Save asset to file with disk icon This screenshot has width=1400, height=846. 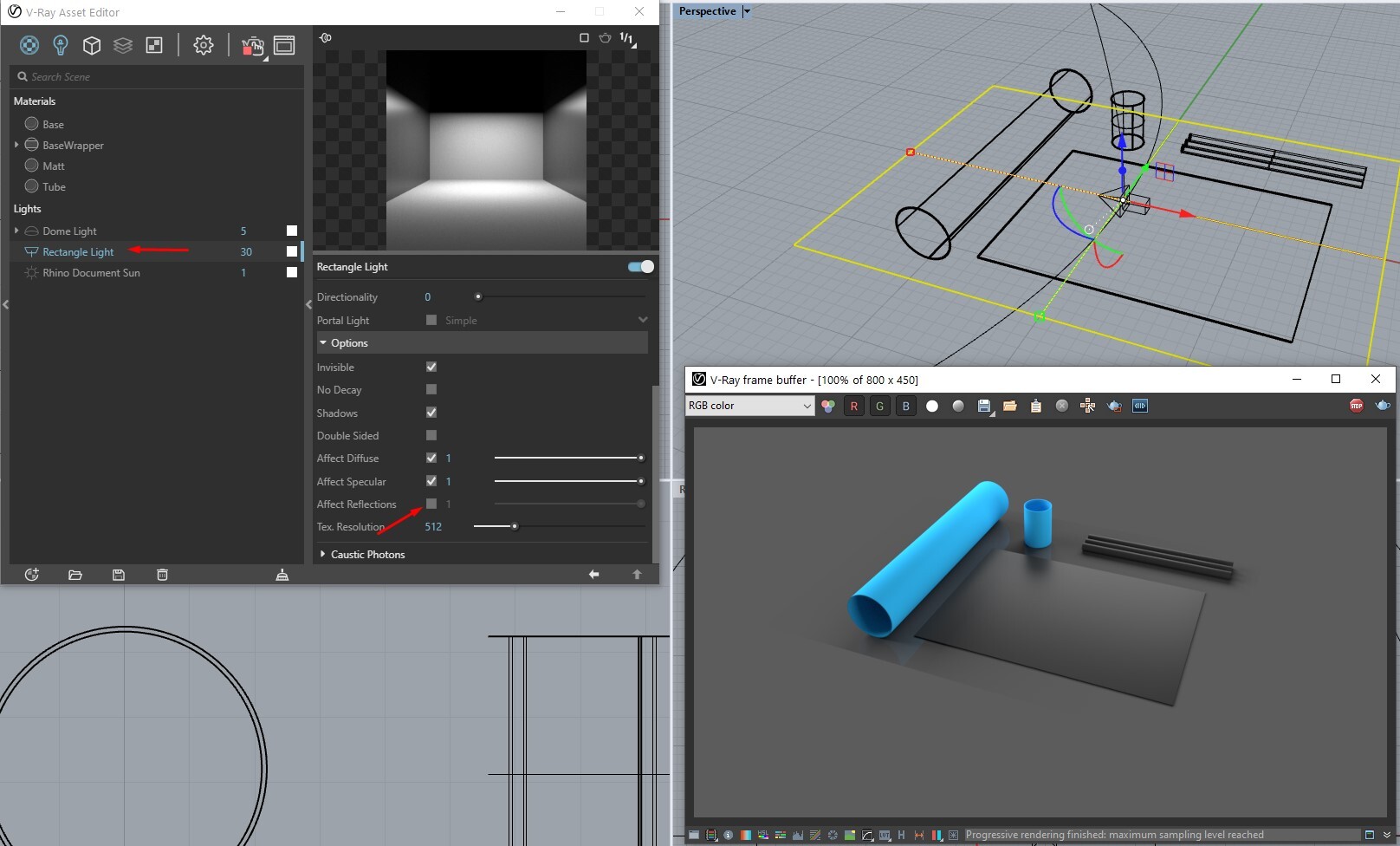119,575
